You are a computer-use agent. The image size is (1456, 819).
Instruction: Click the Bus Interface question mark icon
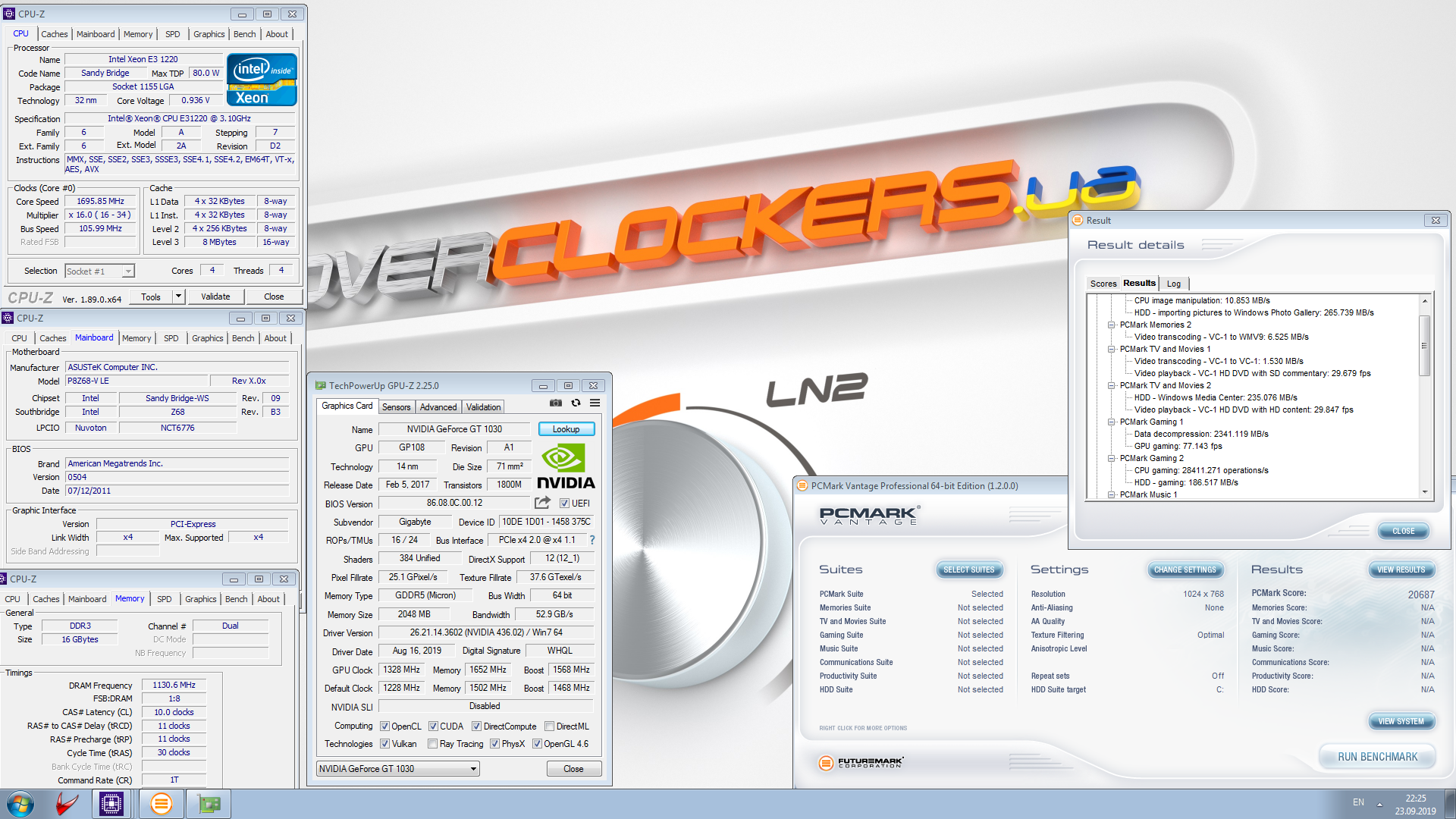coord(592,540)
